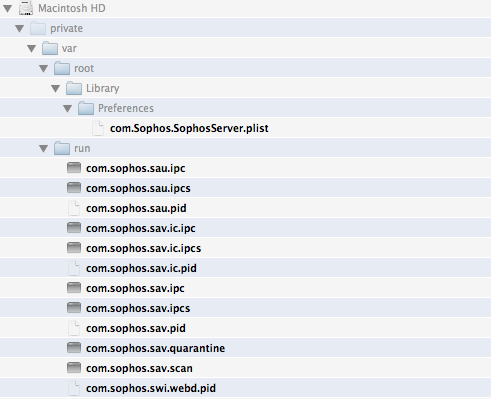This screenshot has width=491, height=399.
Task: Click the com.sophos.sau.ipc socket icon
Action: [x=74, y=168]
